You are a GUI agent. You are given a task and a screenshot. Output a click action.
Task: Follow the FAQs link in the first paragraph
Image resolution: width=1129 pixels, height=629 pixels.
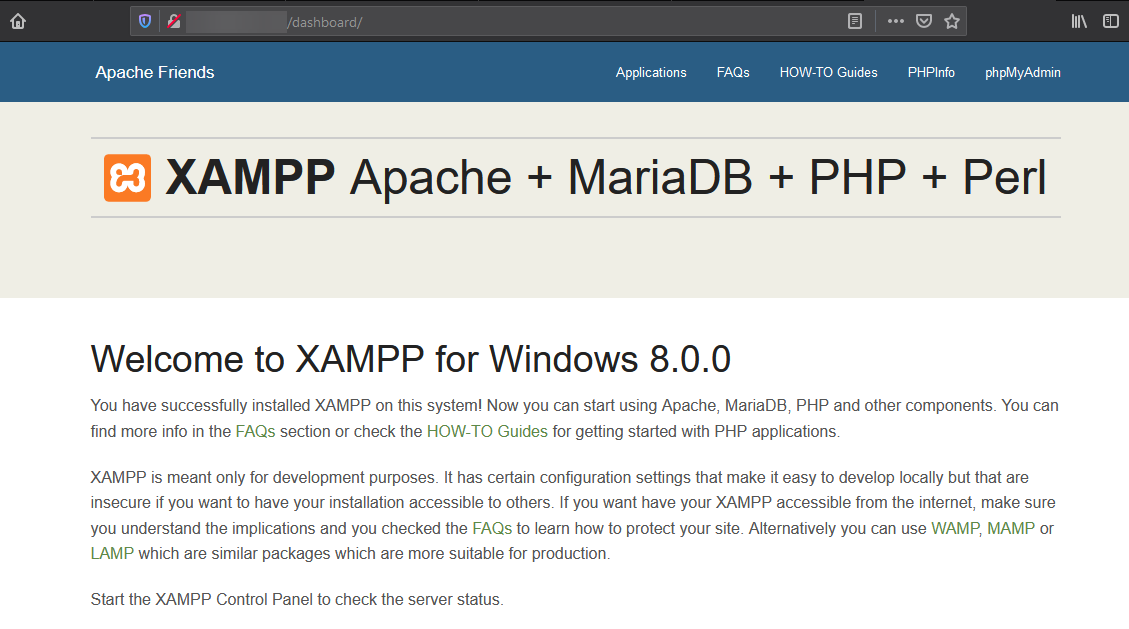click(x=256, y=432)
